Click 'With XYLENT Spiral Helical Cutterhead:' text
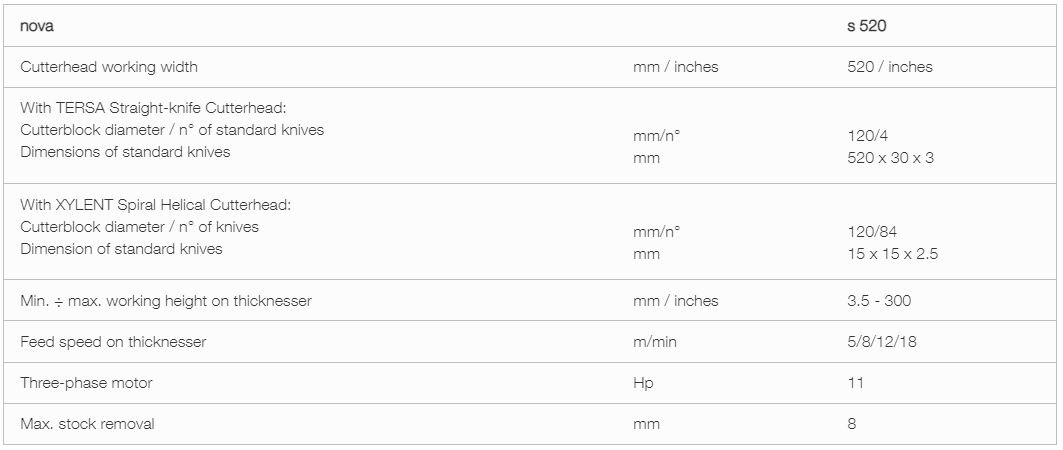The height and width of the screenshot is (450, 1063). coord(160,205)
